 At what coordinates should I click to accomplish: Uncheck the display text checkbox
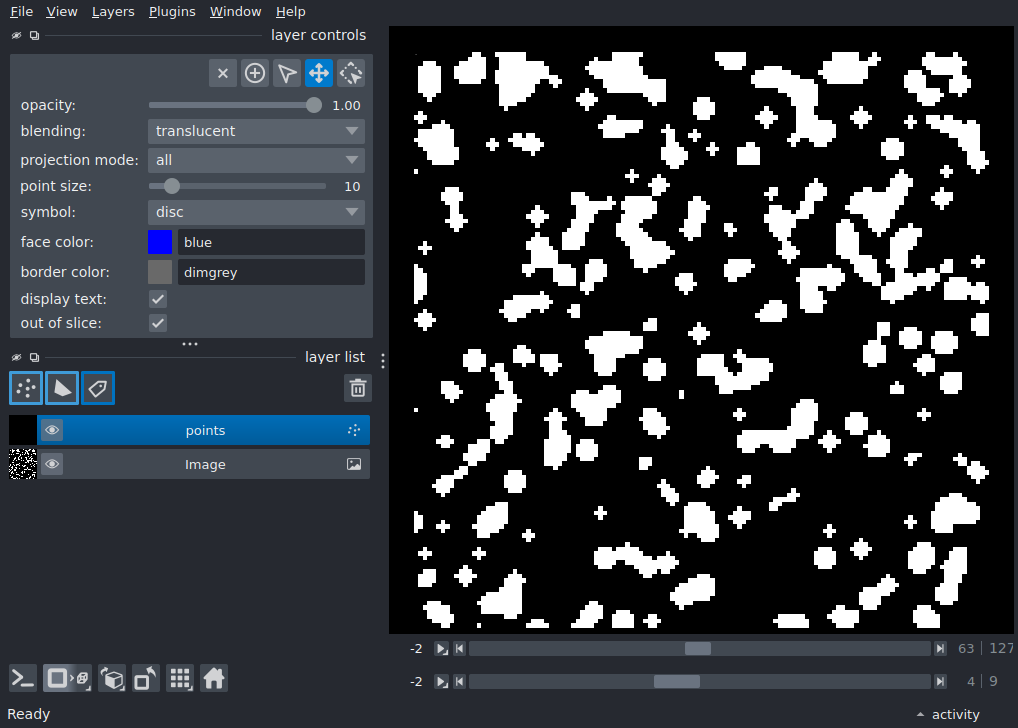[x=158, y=299]
